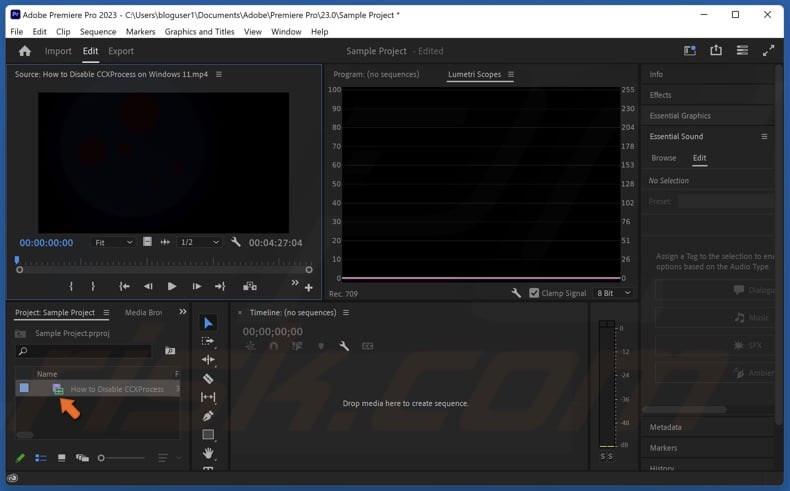Click the Go to Out button
This screenshot has width=790, height=491.
[x=220, y=286]
